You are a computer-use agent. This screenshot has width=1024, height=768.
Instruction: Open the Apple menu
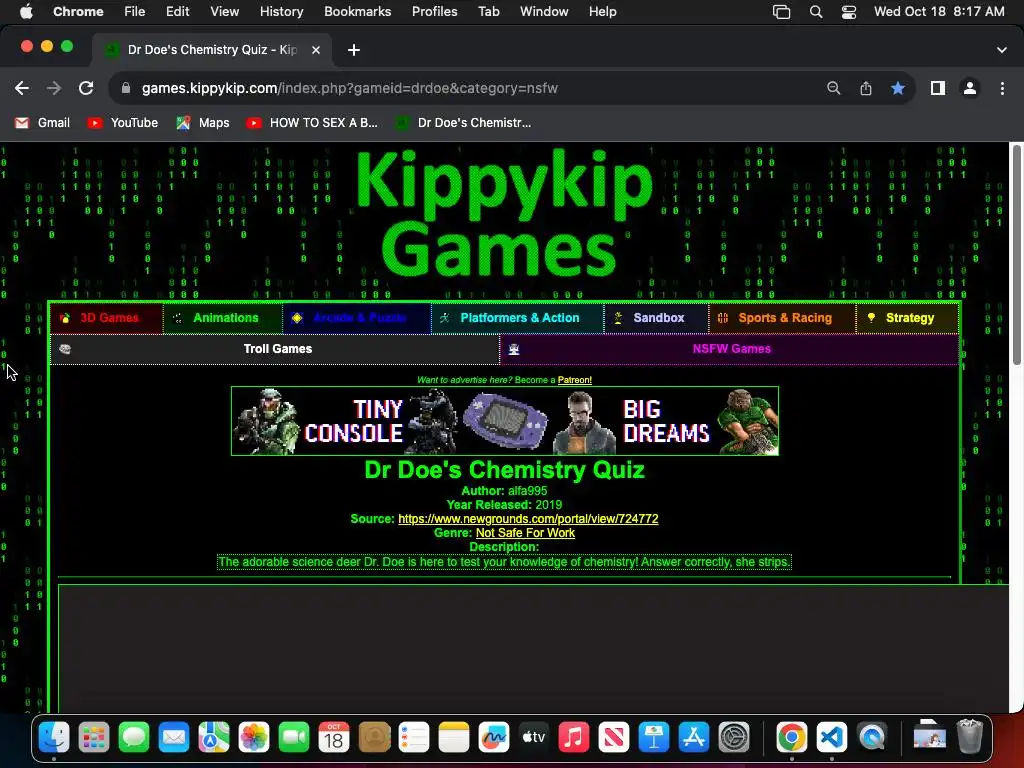click(x=26, y=12)
